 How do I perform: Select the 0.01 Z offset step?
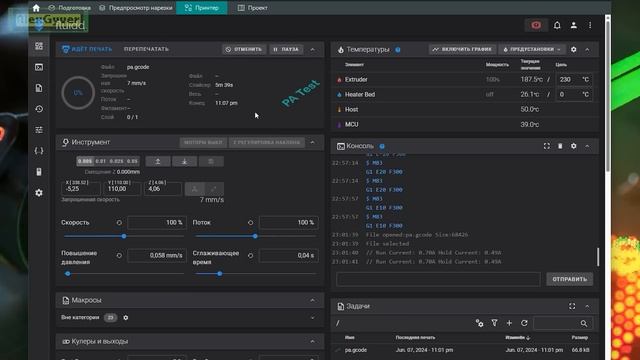tap(100, 162)
